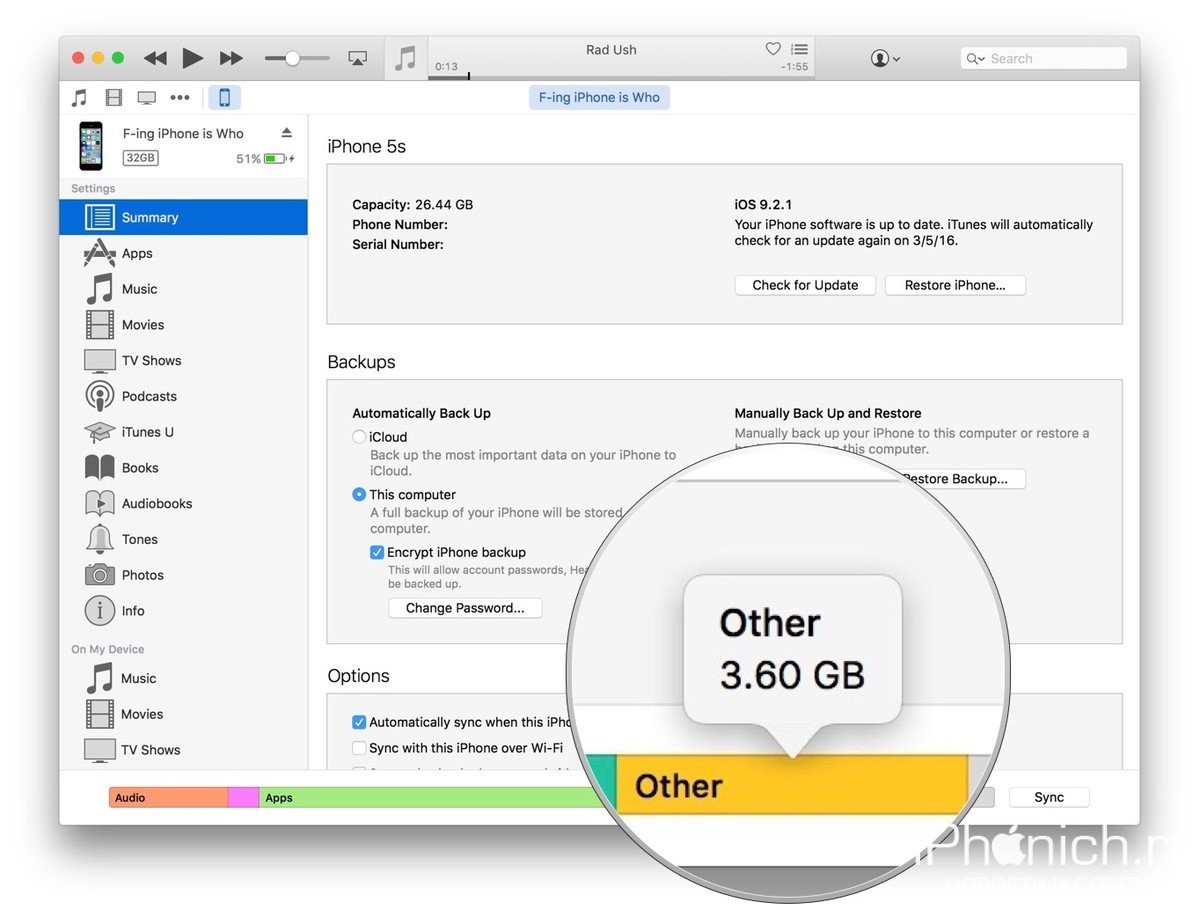Open Music under On My Device

183,678
